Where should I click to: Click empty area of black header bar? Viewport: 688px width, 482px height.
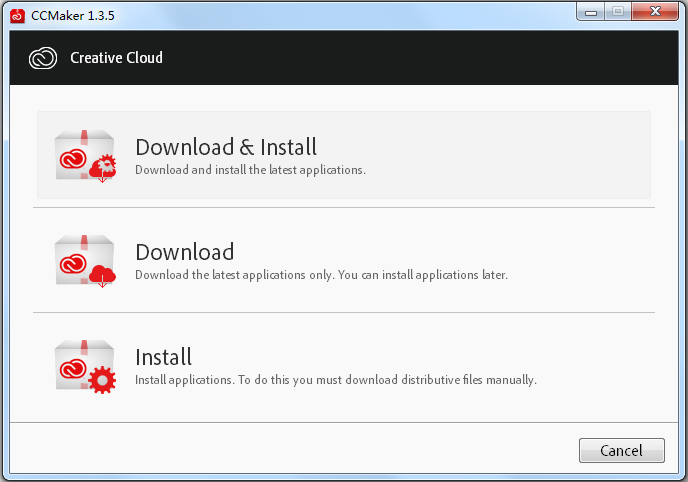coord(420,58)
